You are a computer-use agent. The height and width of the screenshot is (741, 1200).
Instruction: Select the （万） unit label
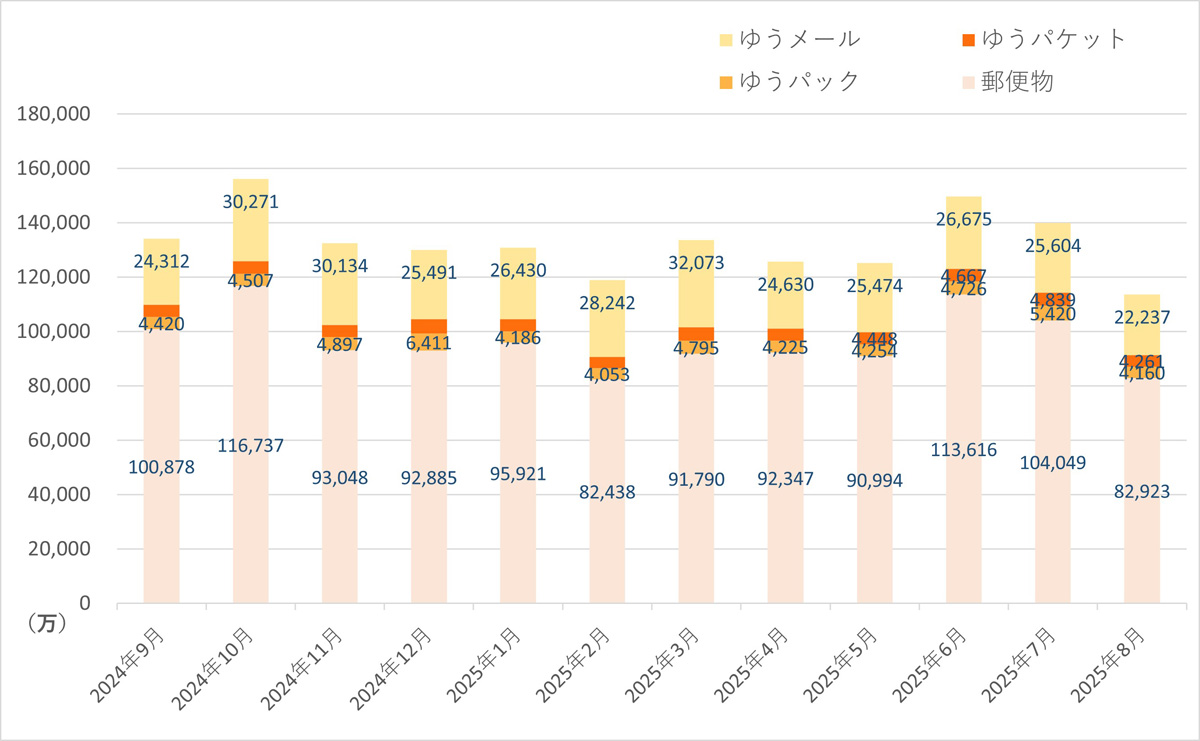pos(42,623)
